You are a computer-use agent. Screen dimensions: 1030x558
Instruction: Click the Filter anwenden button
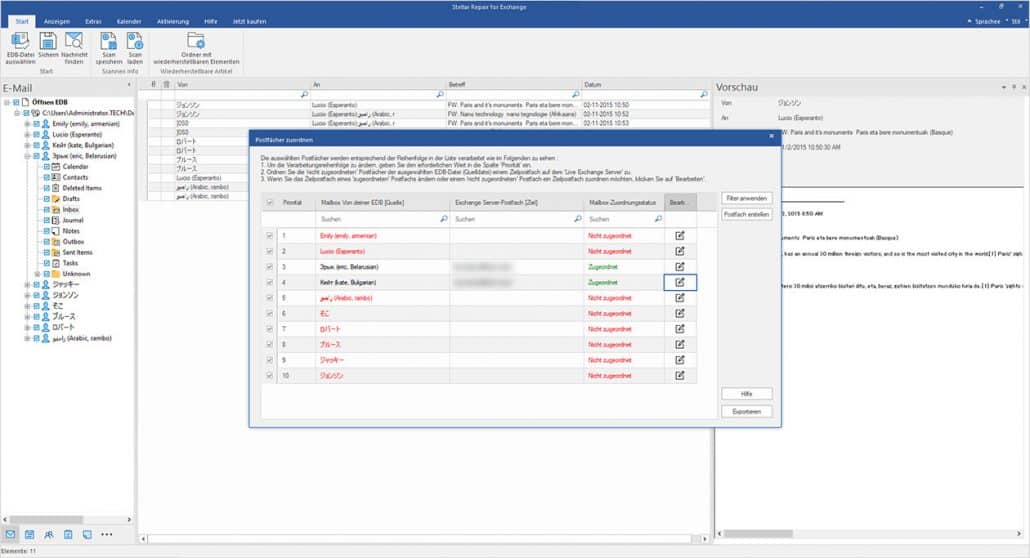(746, 199)
